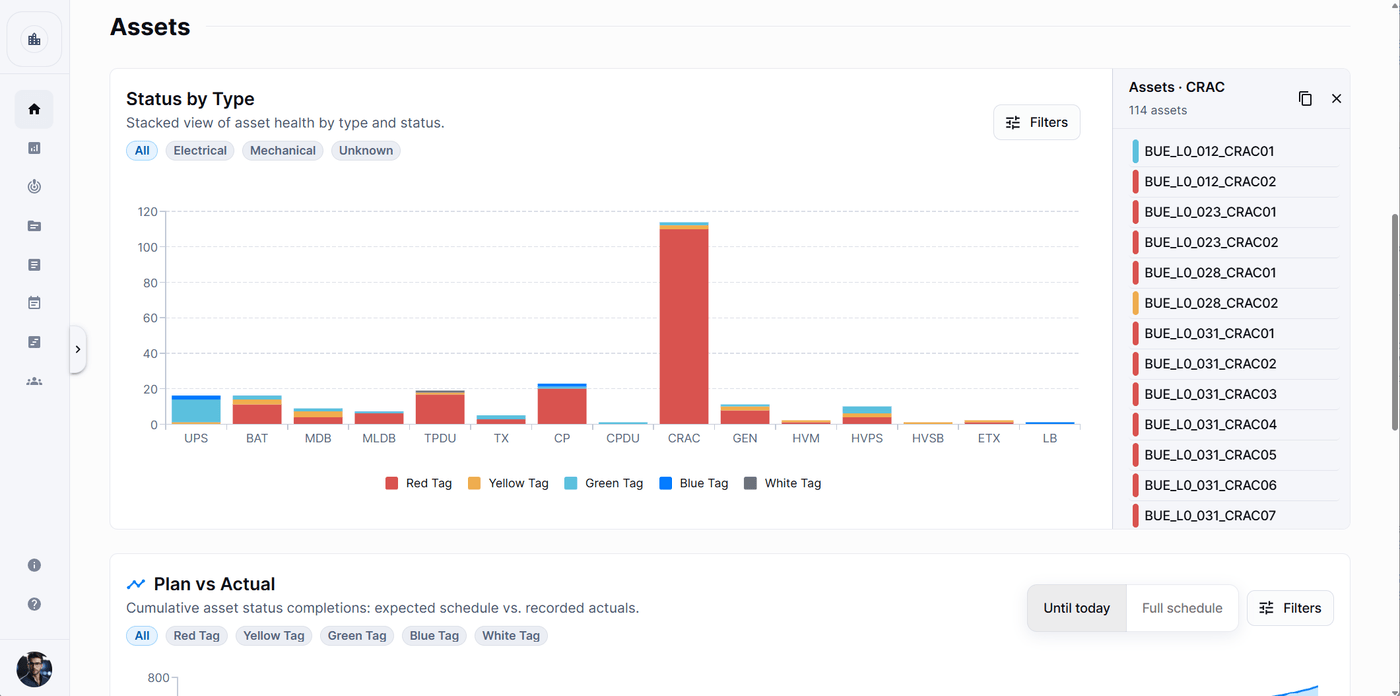Select the Unknown type chip
Screen dimensions: 1400x696
click(x=366, y=151)
